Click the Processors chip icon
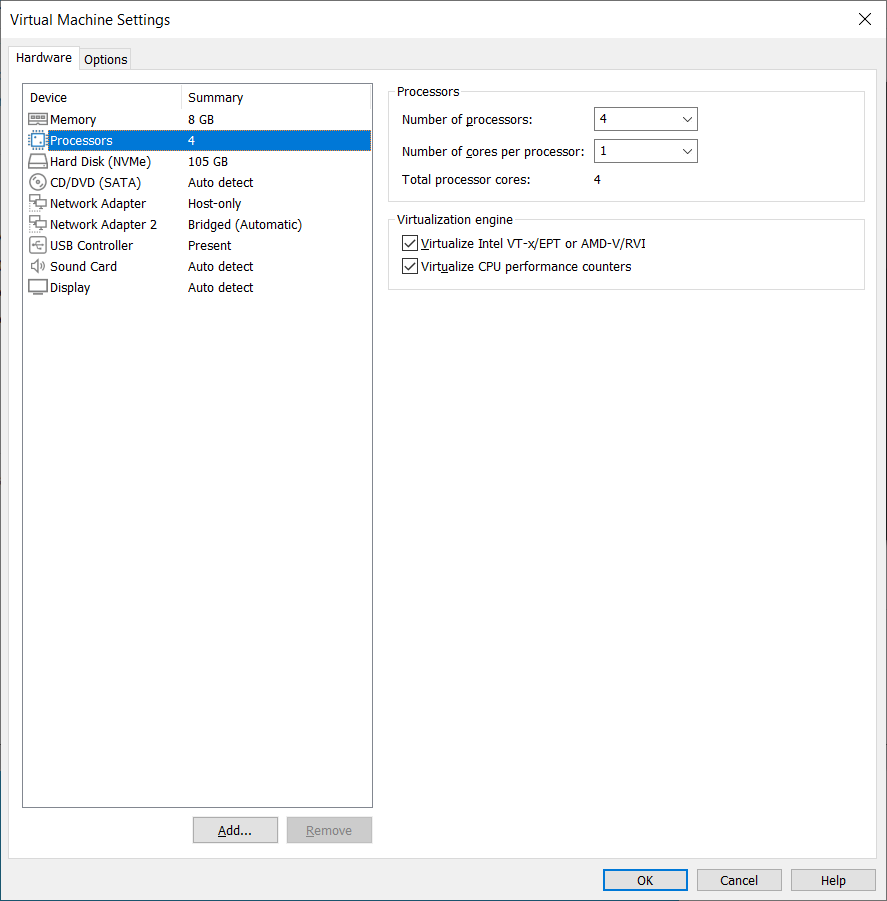 point(37,141)
